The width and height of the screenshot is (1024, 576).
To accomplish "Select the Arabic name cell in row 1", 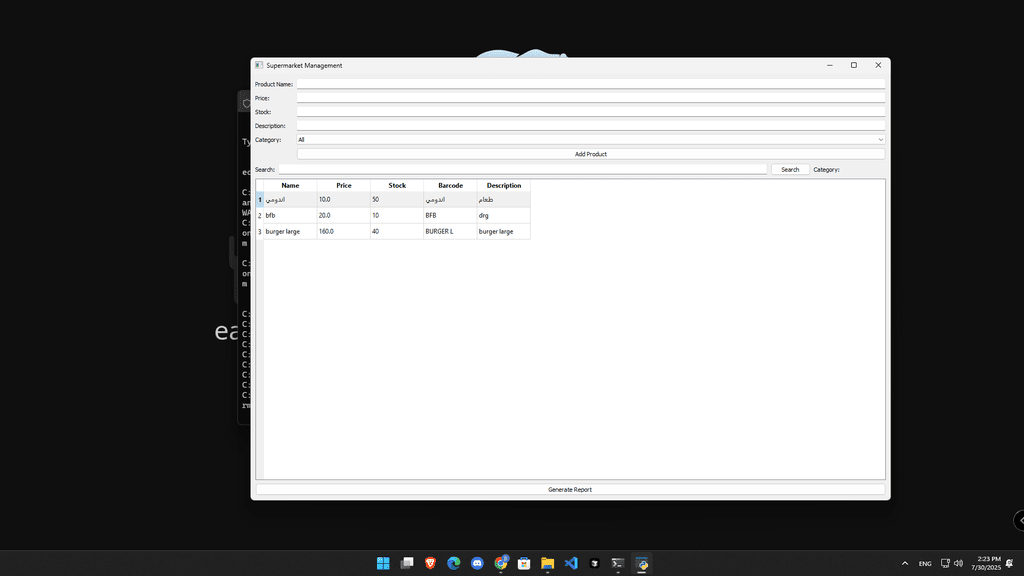I will pos(290,200).
